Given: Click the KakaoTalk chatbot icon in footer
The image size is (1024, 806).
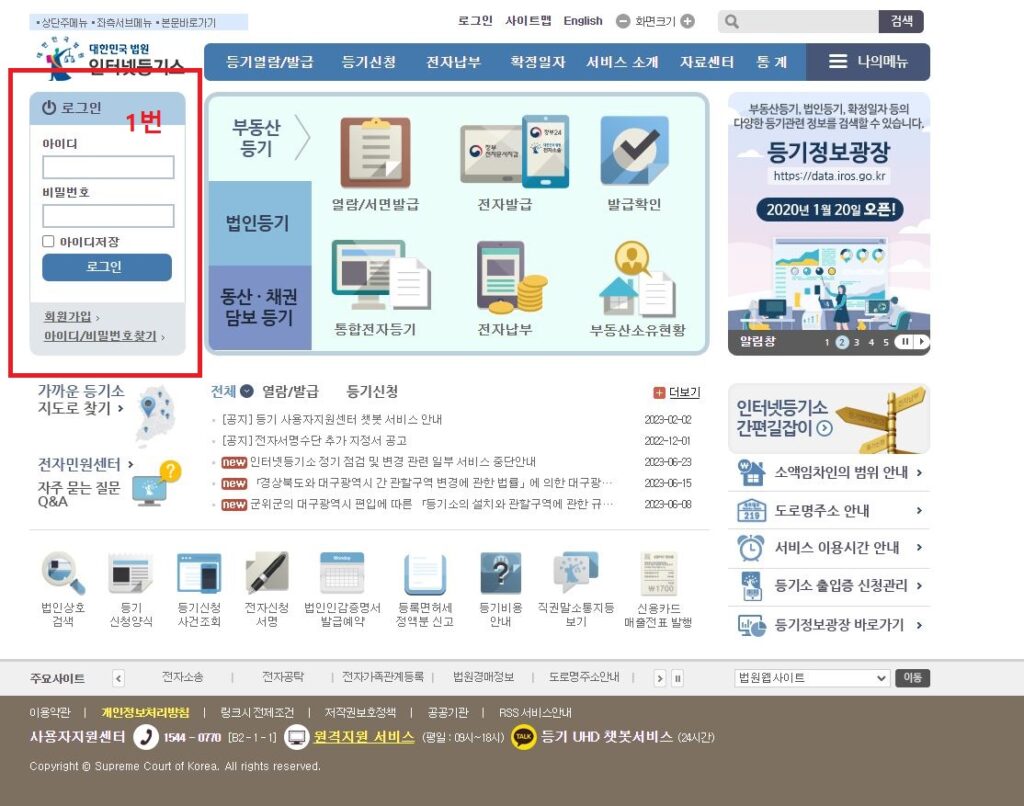Looking at the screenshot, I should [x=523, y=737].
